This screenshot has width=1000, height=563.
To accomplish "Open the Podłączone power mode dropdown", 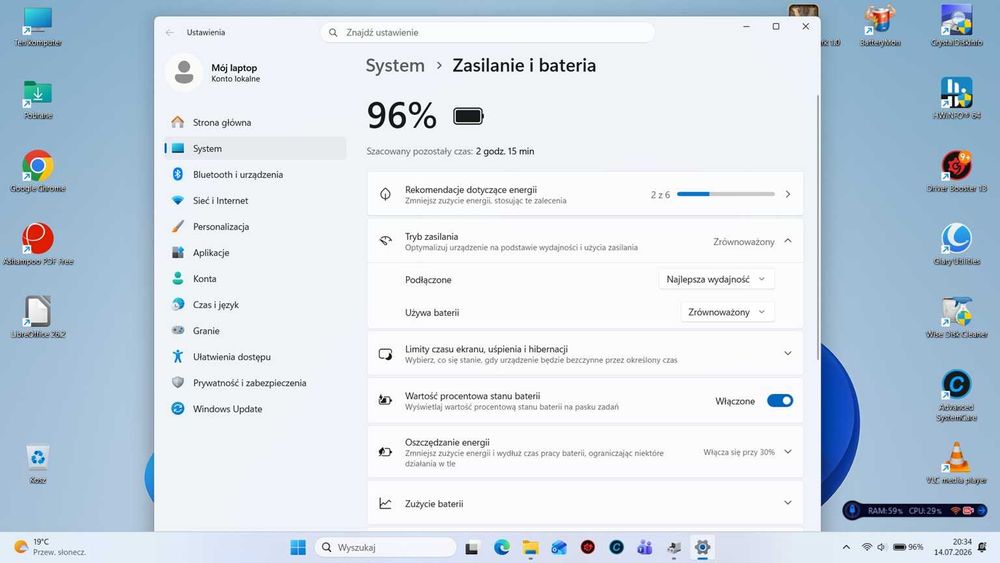I will point(716,279).
